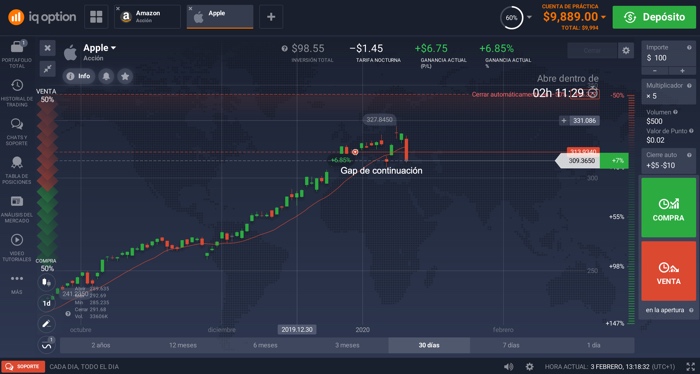Select the 12 meses time range
Image resolution: width=700 pixels, height=374 pixels.
183,345
